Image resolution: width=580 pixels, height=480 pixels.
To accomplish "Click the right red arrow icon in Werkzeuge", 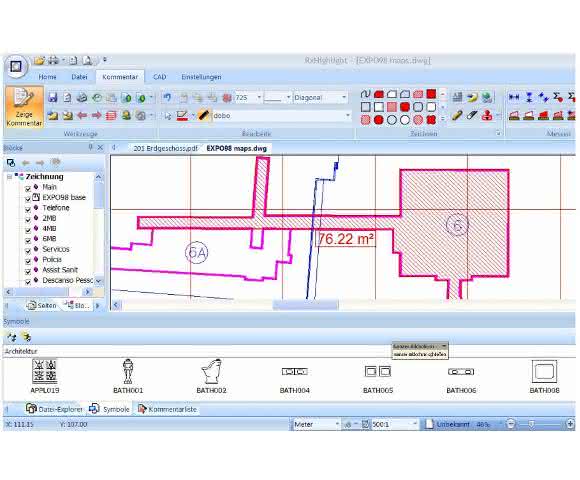I will pyautogui.click(x=97, y=116).
